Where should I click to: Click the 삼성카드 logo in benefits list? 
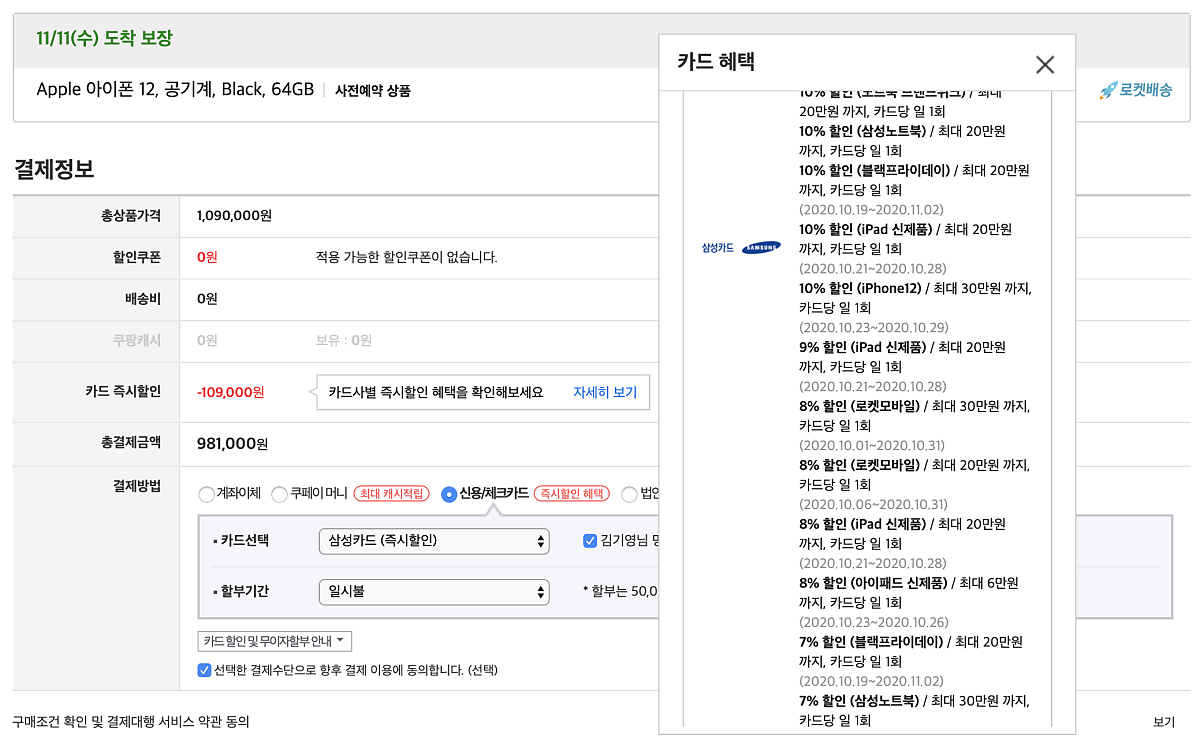[741, 248]
